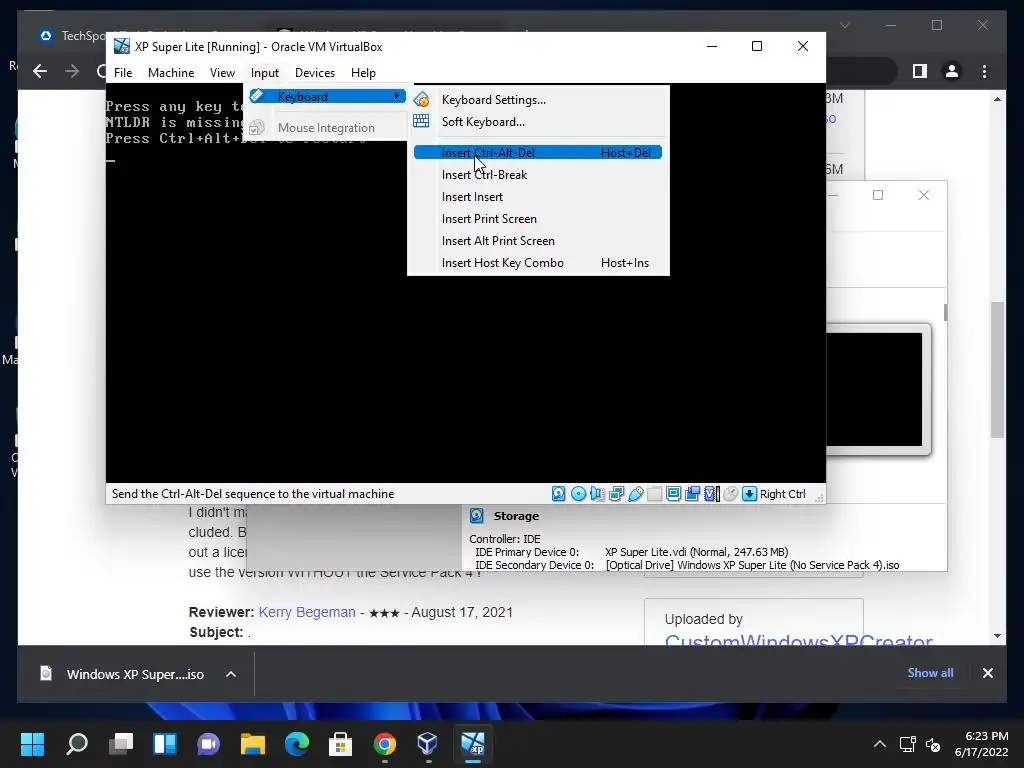Click the blue Storage disk icon in the VirtualBox Manager
This screenshot has width=1024, height=768.
(477, 516)
